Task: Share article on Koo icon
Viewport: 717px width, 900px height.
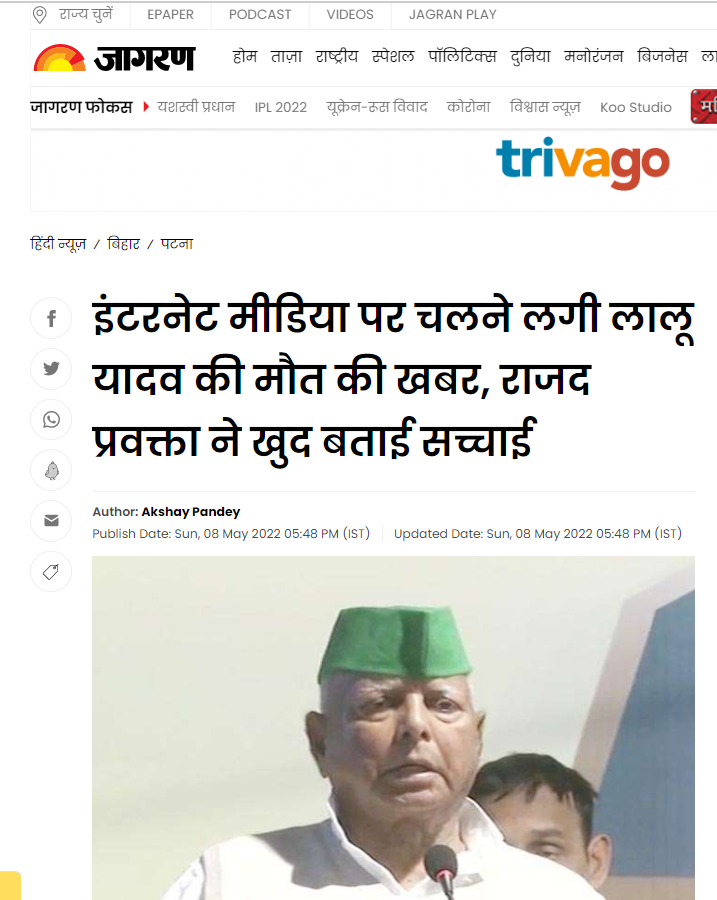Action: 51,470
